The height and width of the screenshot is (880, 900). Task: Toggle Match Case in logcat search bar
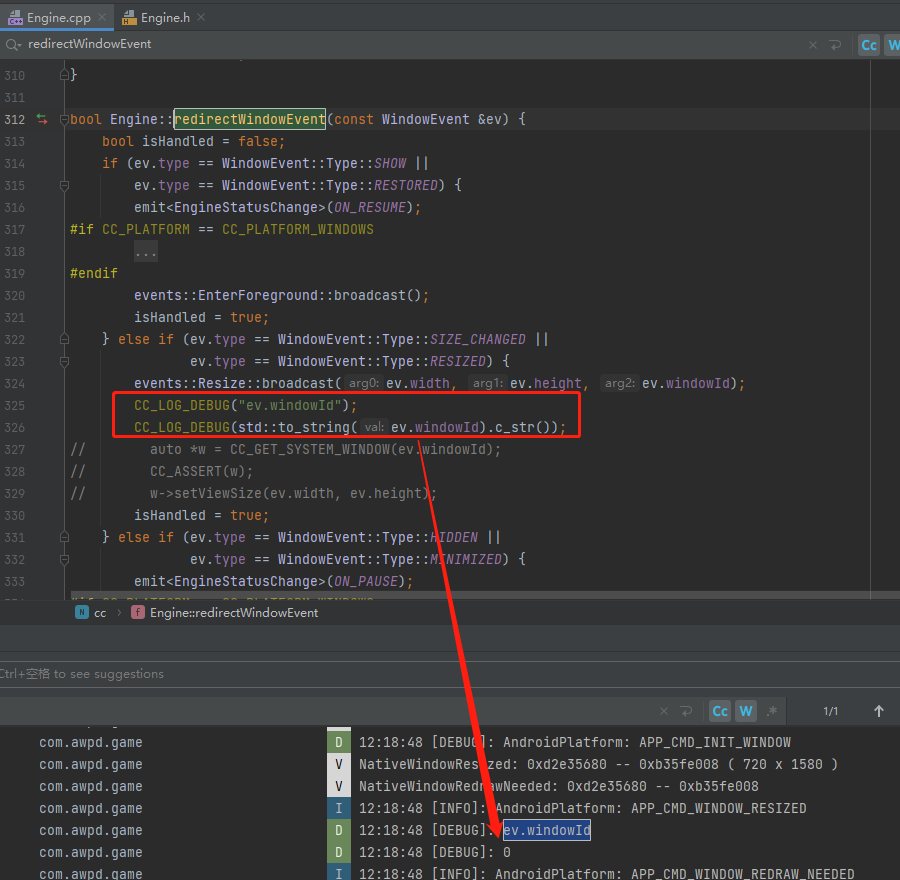click(x=720, y=711)
